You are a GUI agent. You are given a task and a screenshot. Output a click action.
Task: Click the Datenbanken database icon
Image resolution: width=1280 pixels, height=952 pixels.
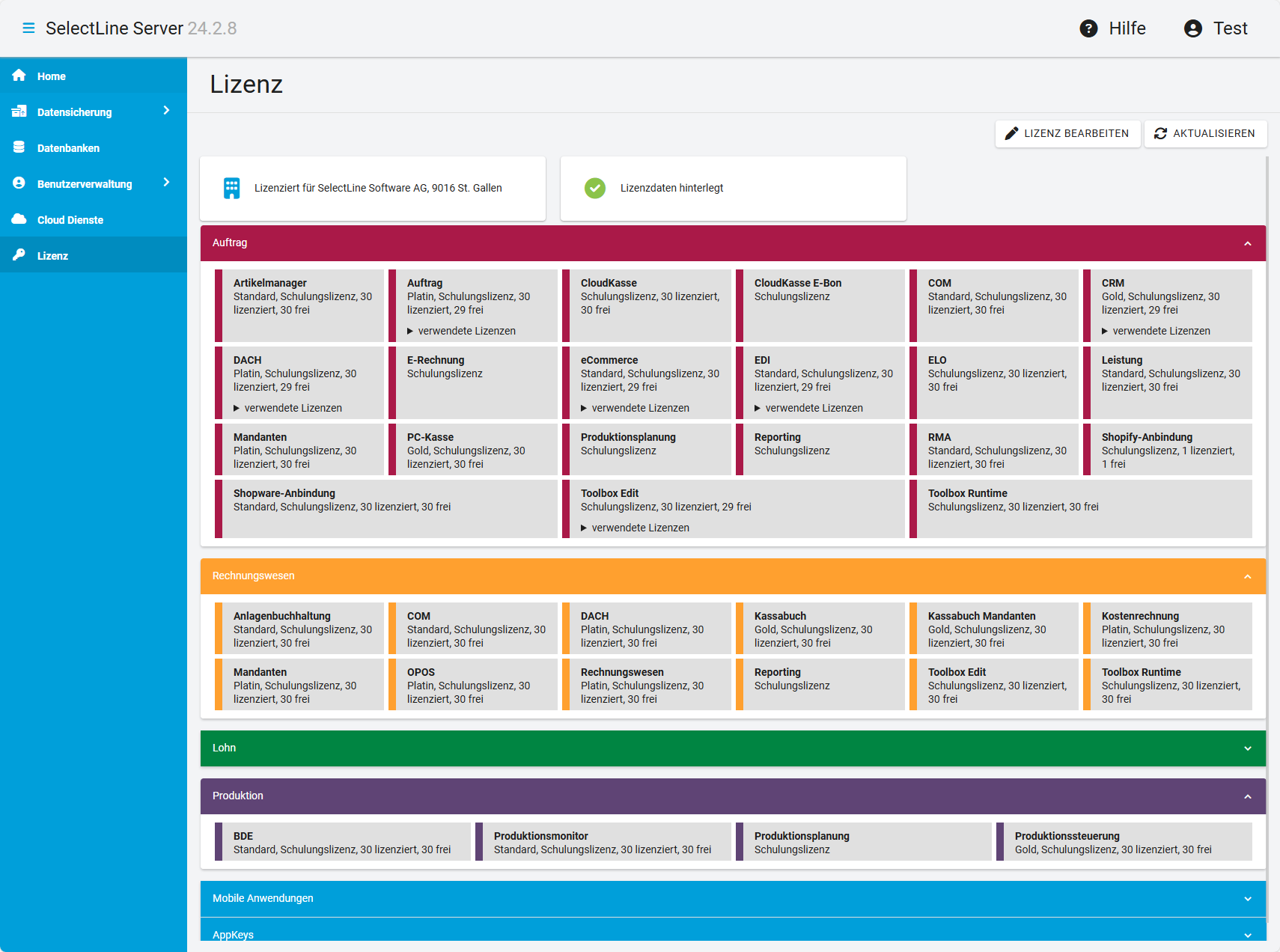(x=19, y=147)
